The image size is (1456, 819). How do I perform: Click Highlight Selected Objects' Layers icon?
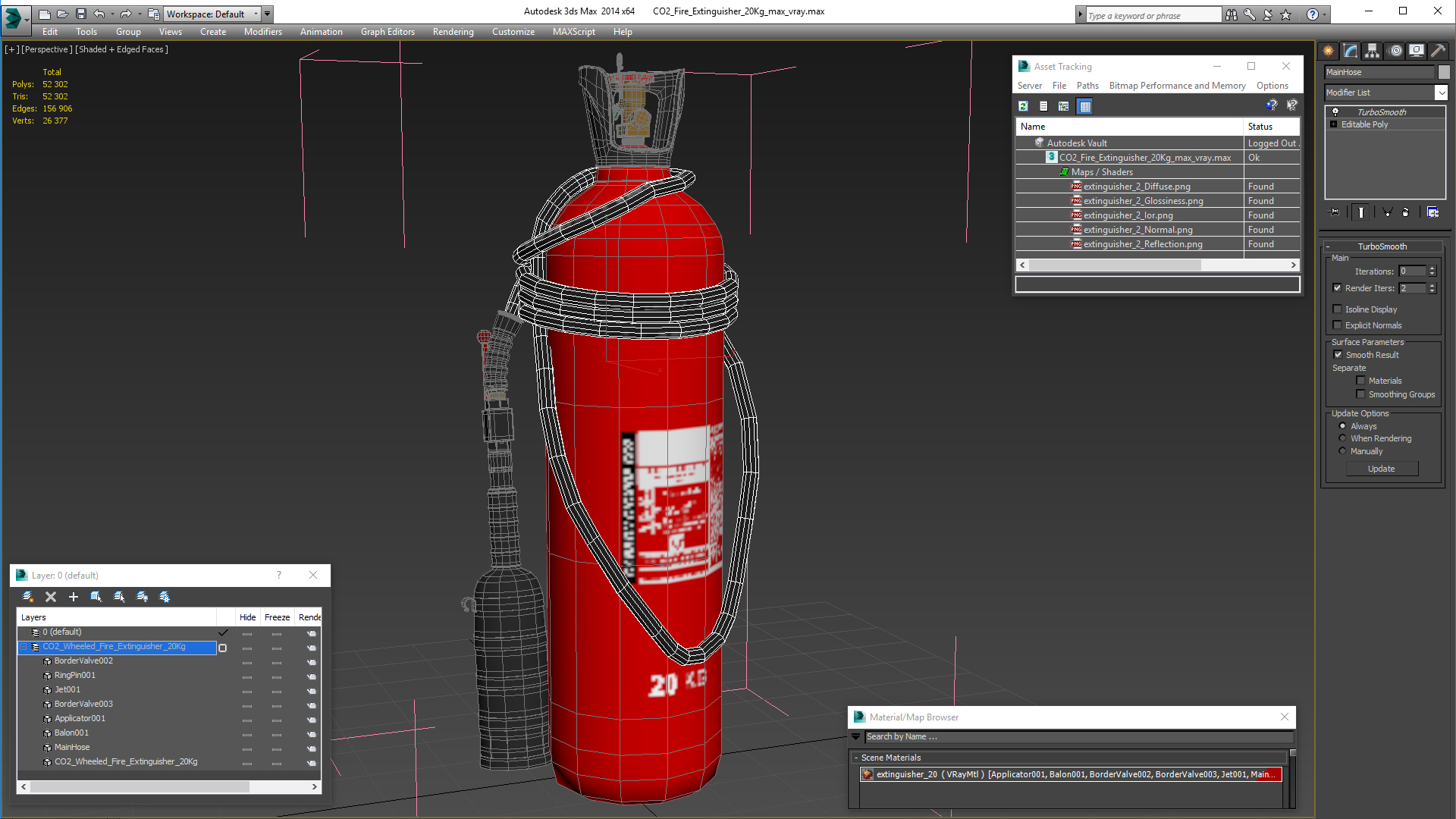tap(119, 597)
